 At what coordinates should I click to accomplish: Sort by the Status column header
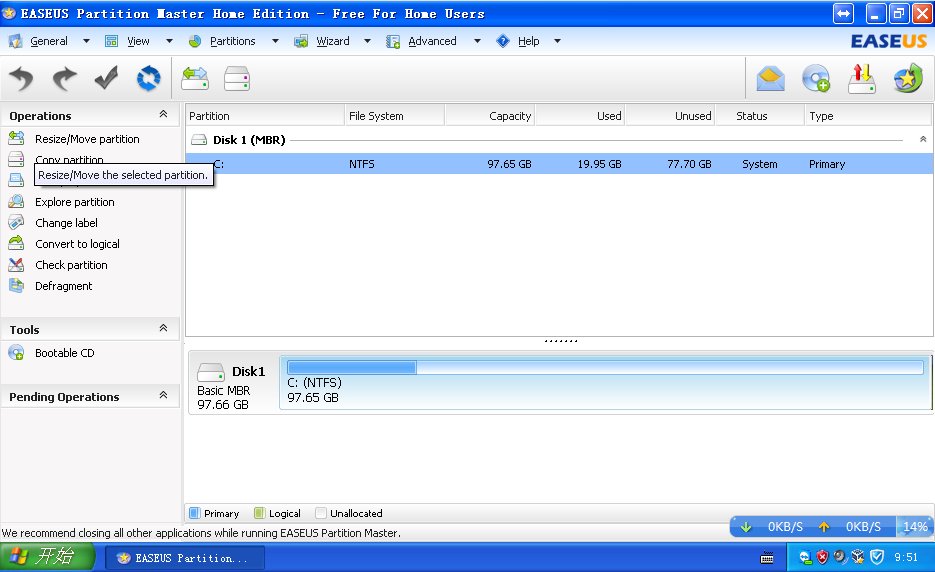click(760, 116)
